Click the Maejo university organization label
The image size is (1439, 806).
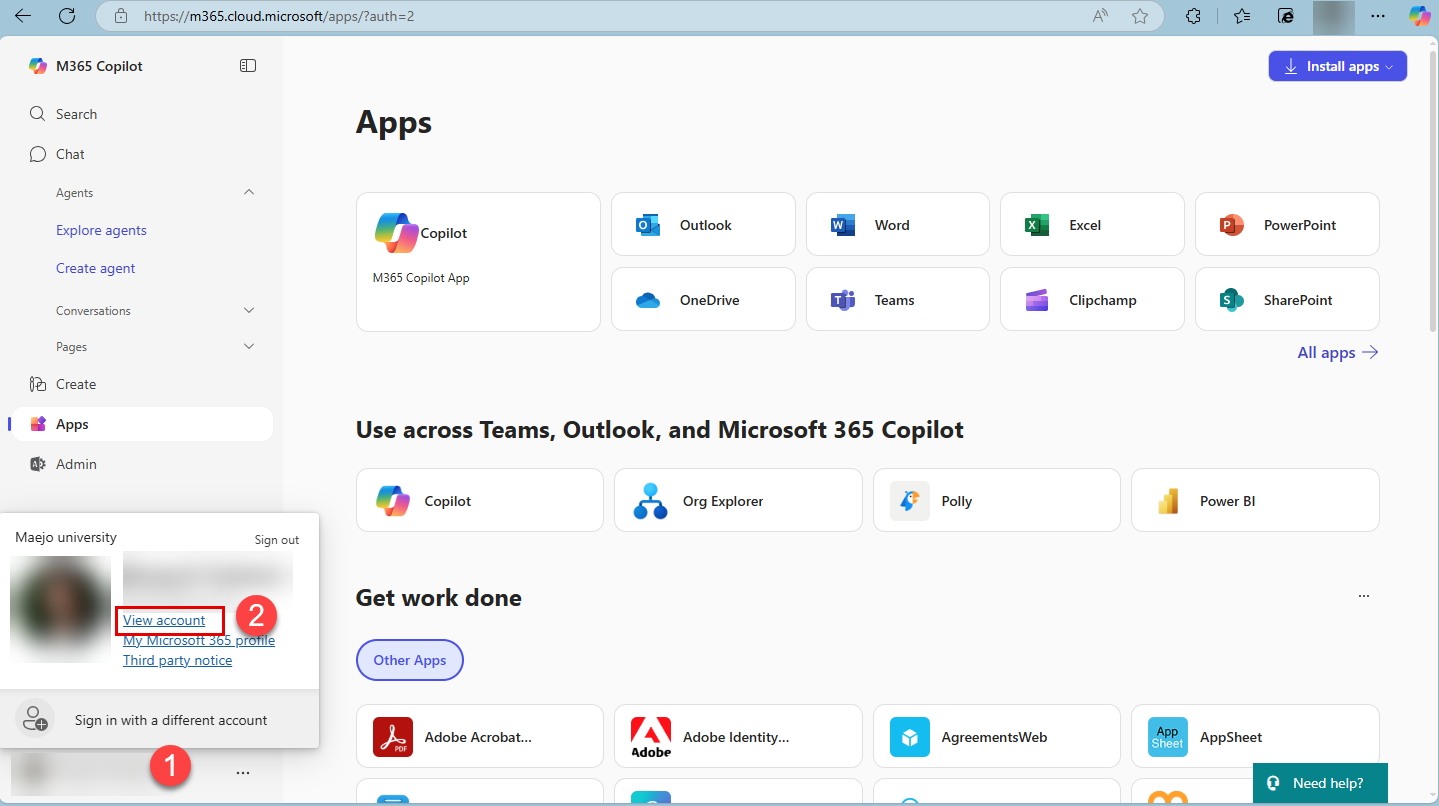pyautogui.click(x=66, y=537)
